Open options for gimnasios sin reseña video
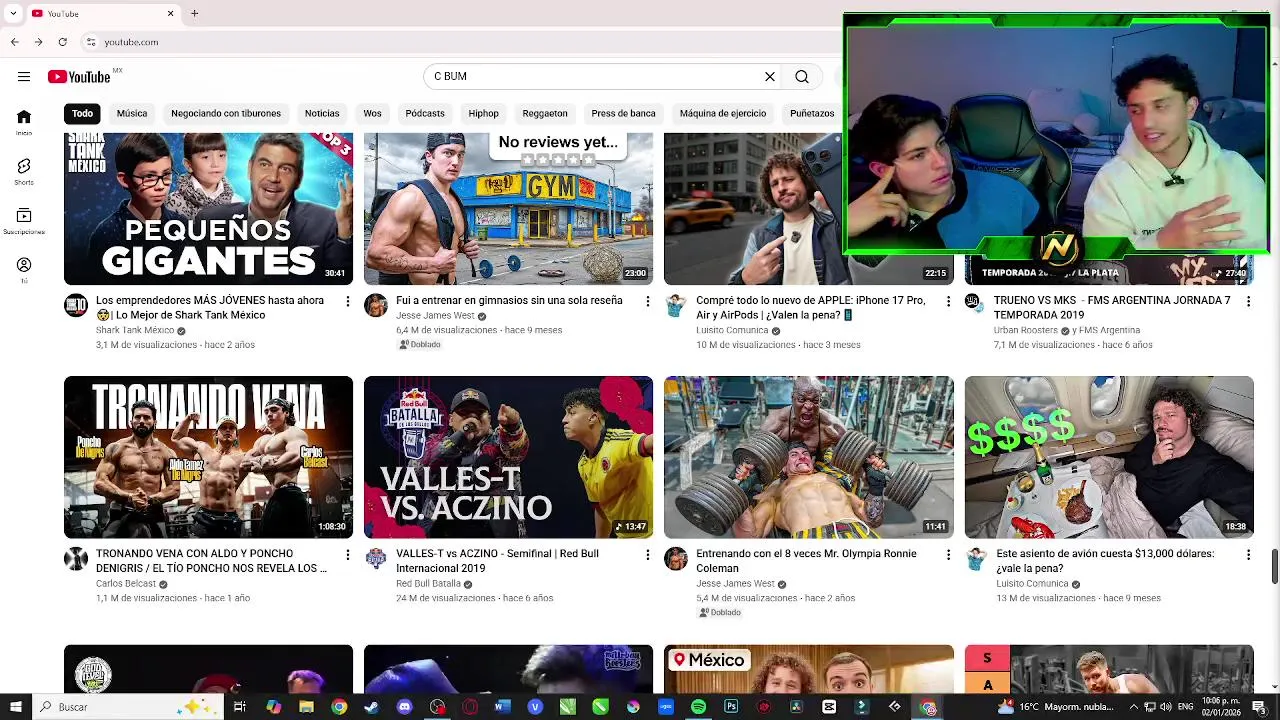This screenshot has width=1280, height=720. 648,301
